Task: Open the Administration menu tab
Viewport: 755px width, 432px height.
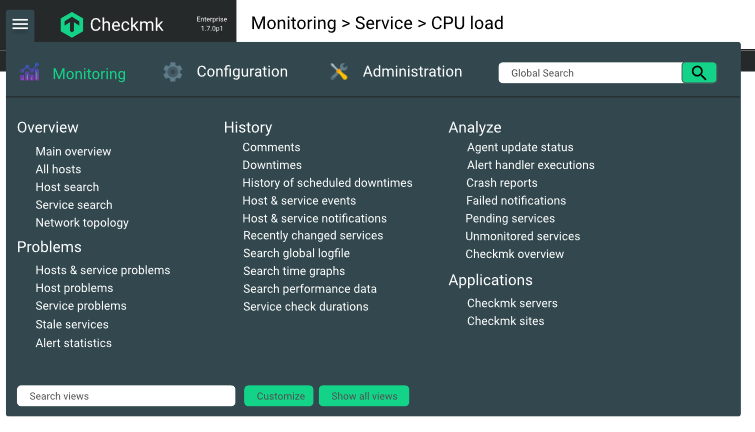Action: (412, 72)
